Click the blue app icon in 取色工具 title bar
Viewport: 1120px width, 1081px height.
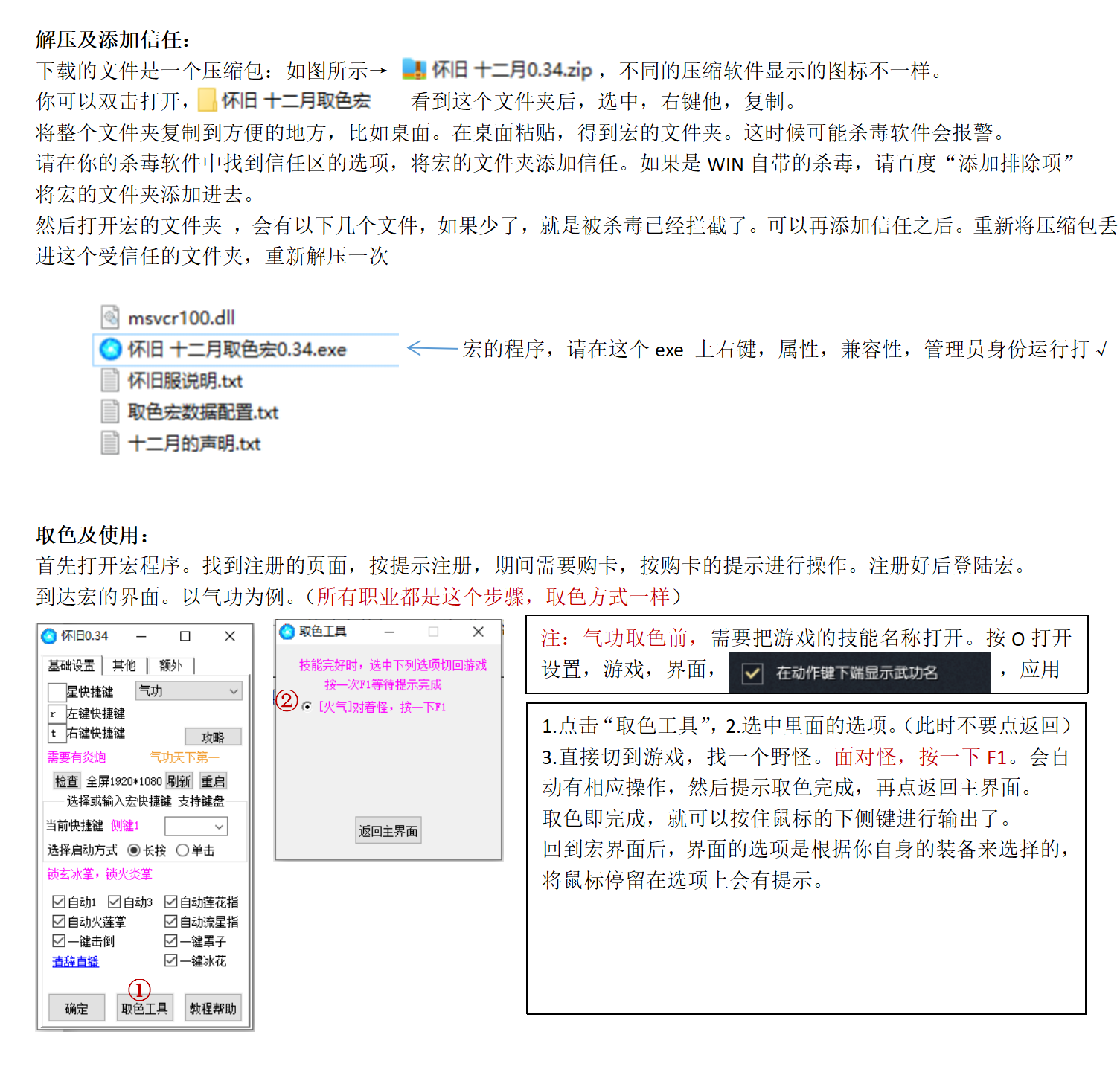click(x=287, y=632)
